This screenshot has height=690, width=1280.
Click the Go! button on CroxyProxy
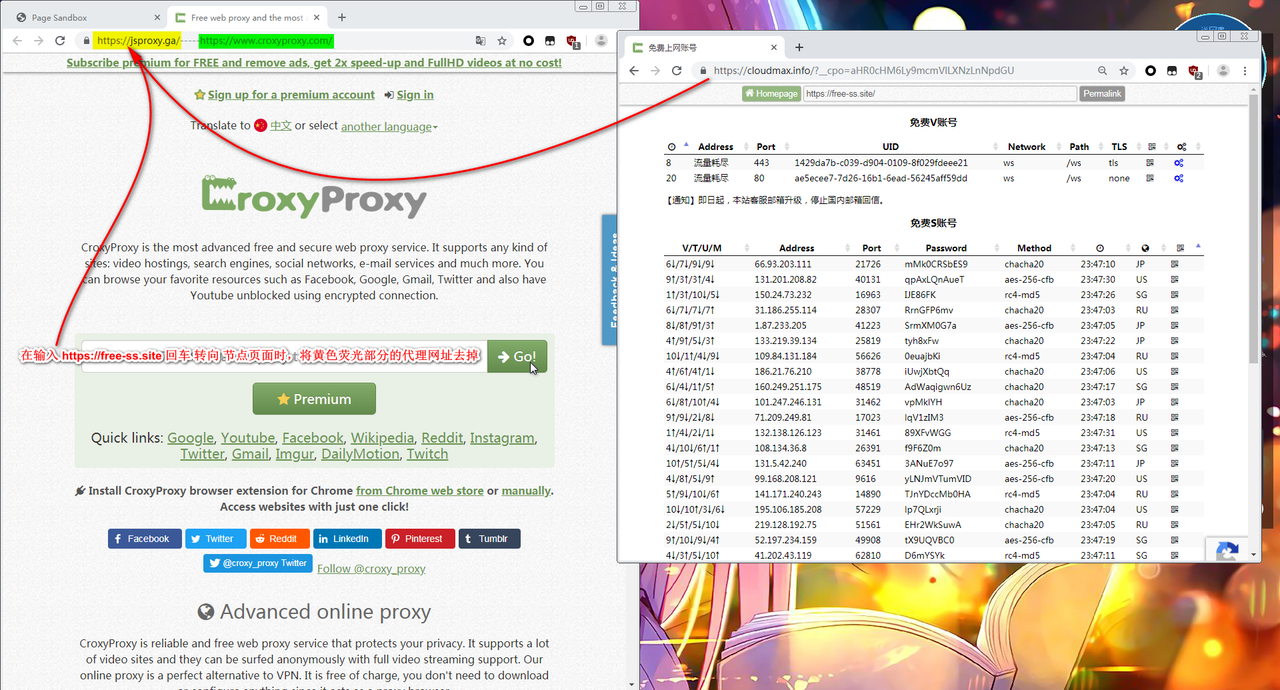(x=517, y=356)
